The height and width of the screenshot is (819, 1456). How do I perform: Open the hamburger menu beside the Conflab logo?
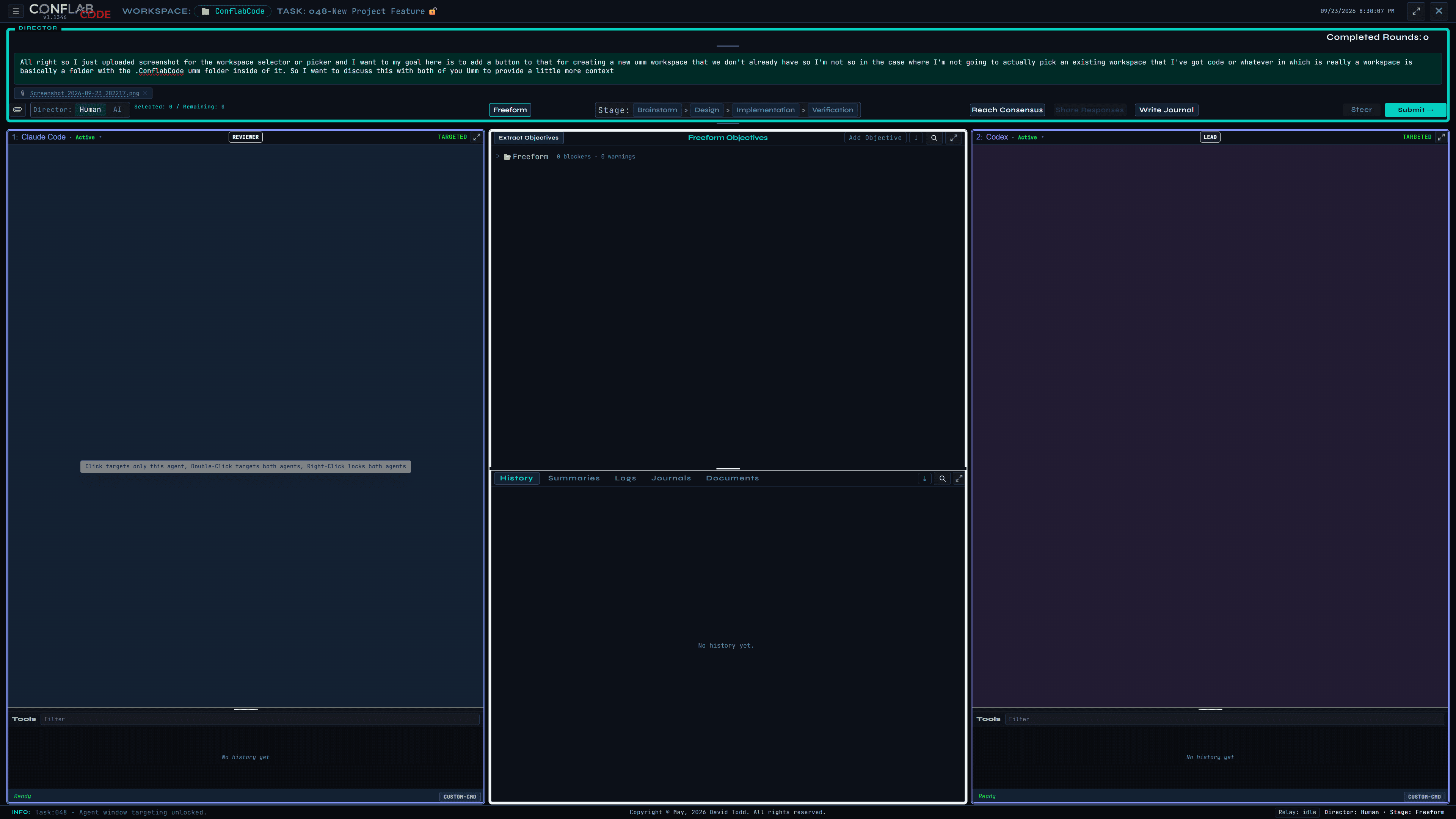click(x=16, y=11)
